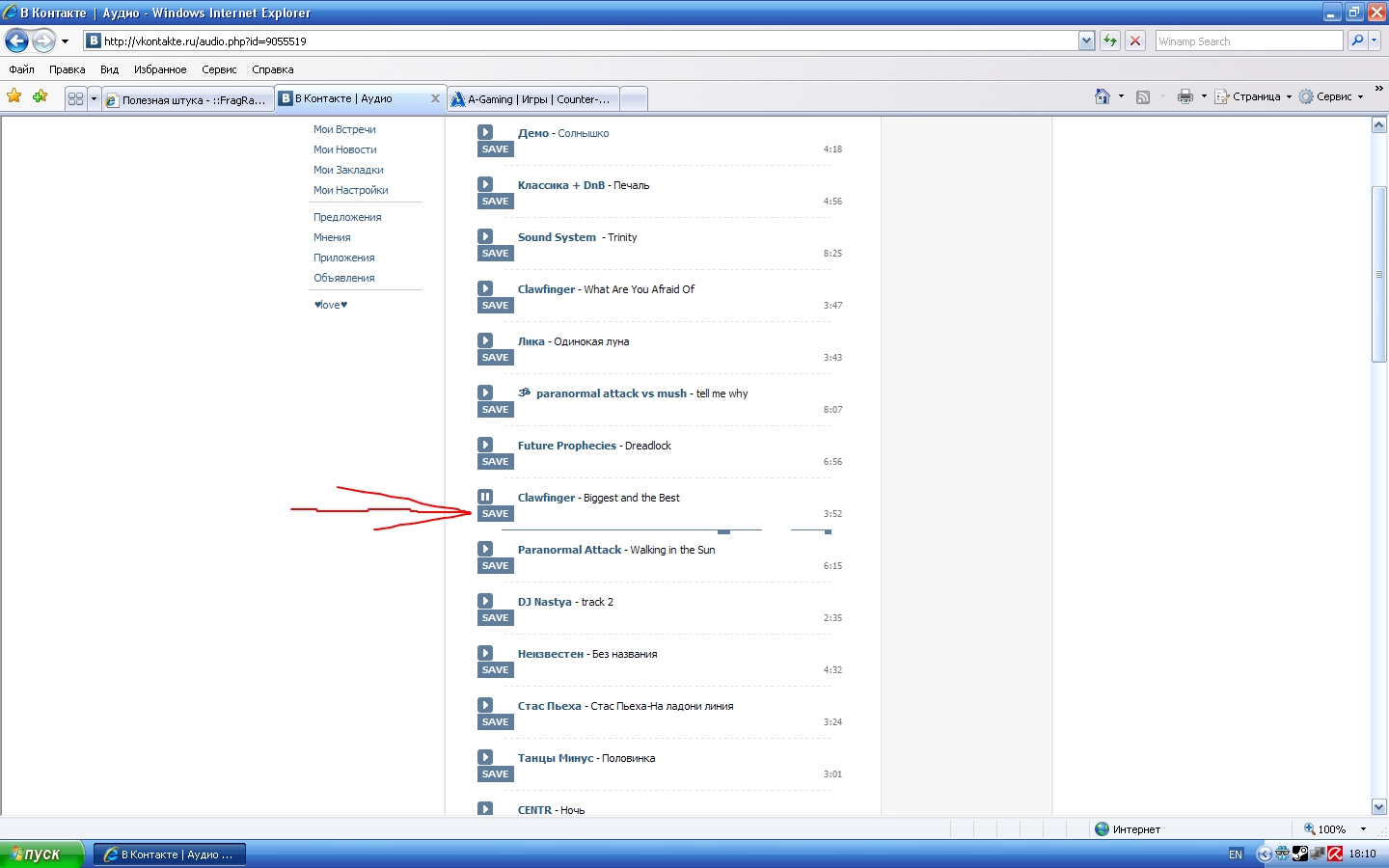Click the RSS feeds icon

(1143, 96)
